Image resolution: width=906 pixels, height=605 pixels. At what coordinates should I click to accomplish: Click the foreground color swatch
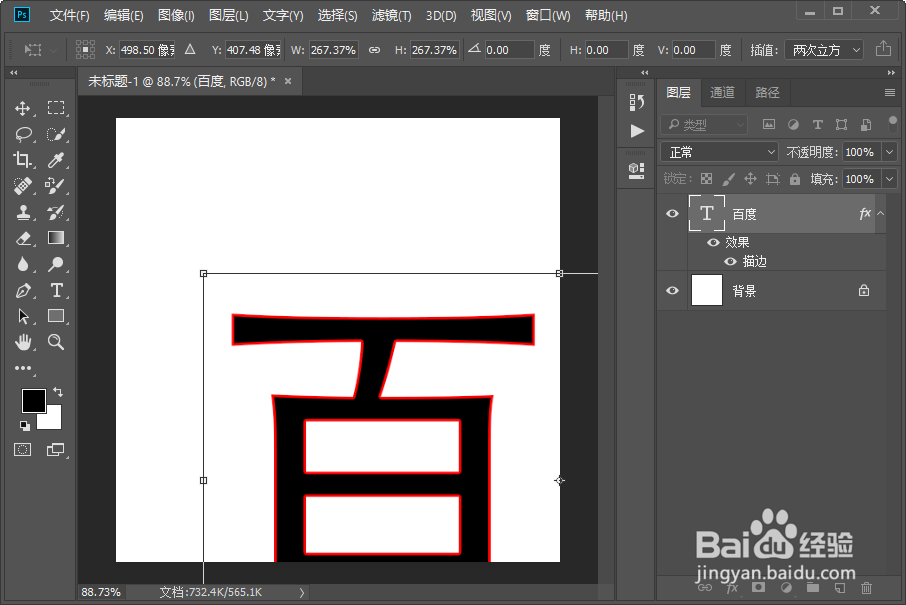point(34,400)
